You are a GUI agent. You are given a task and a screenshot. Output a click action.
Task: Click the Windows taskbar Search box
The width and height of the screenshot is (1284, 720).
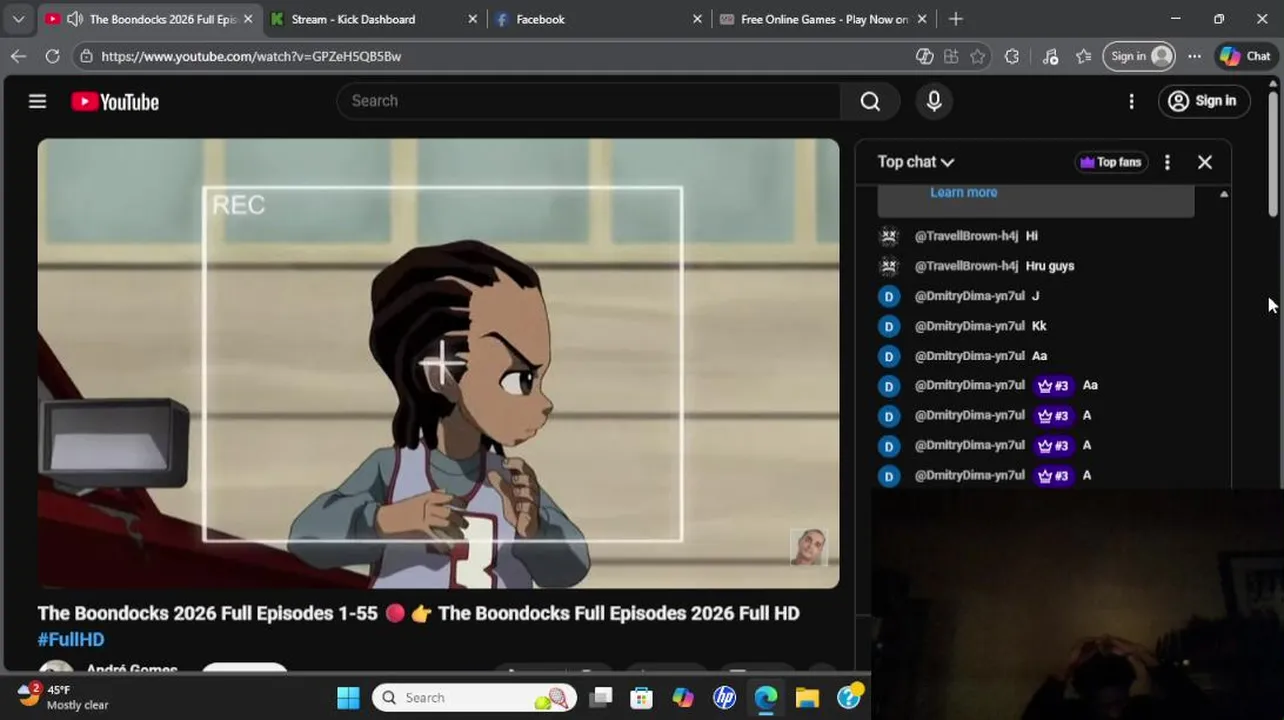(475, 698)
